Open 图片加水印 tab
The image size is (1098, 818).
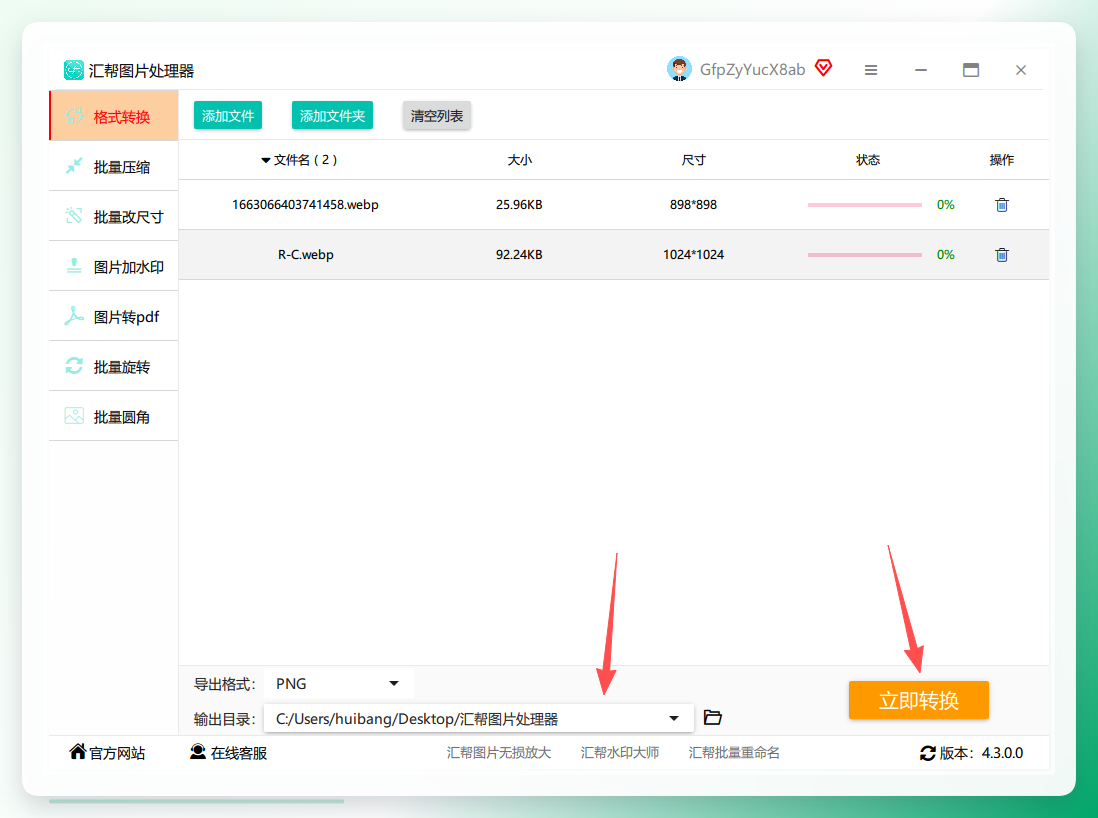point(113,266)
